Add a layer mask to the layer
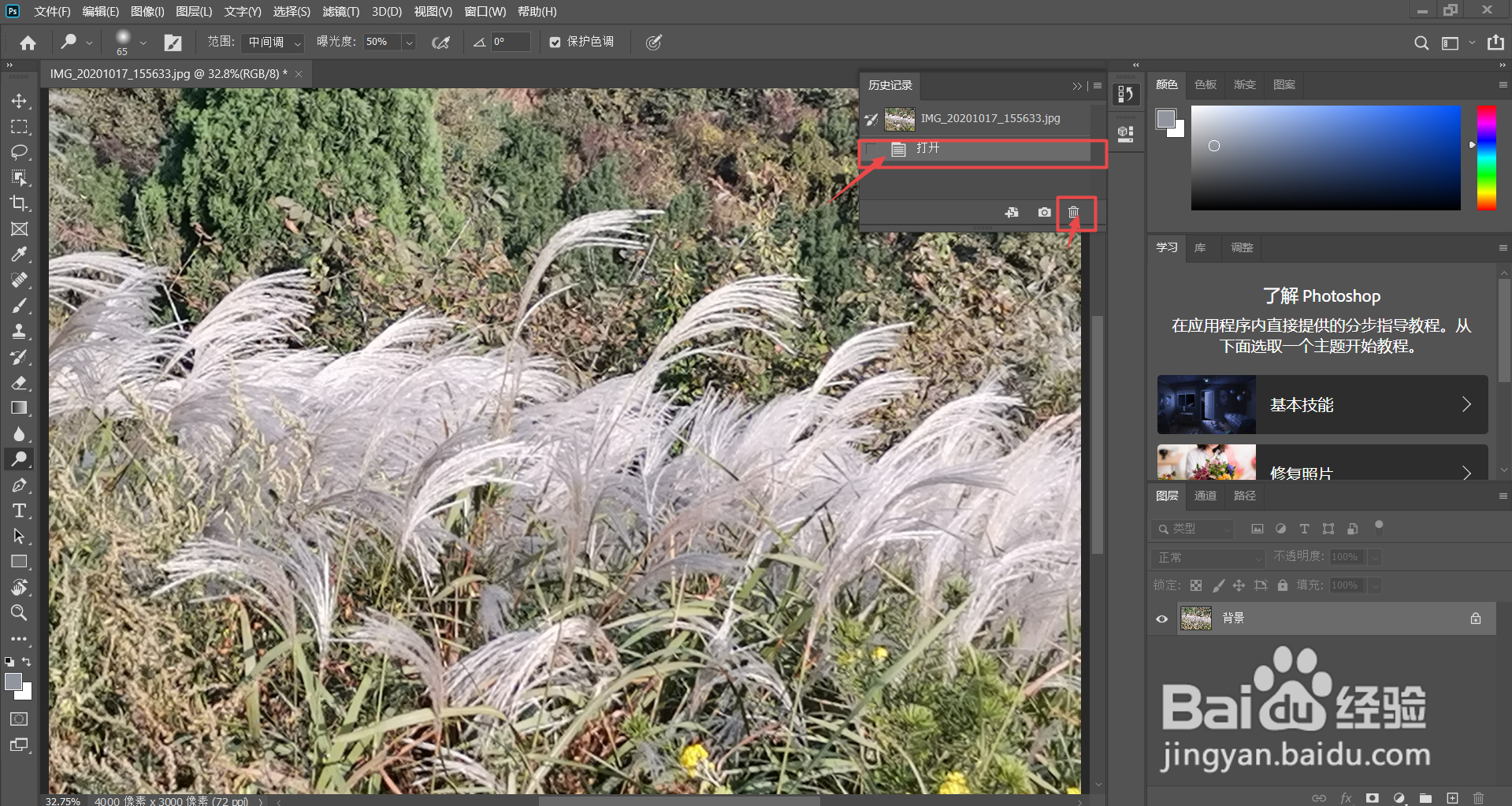 point(1373,798)
